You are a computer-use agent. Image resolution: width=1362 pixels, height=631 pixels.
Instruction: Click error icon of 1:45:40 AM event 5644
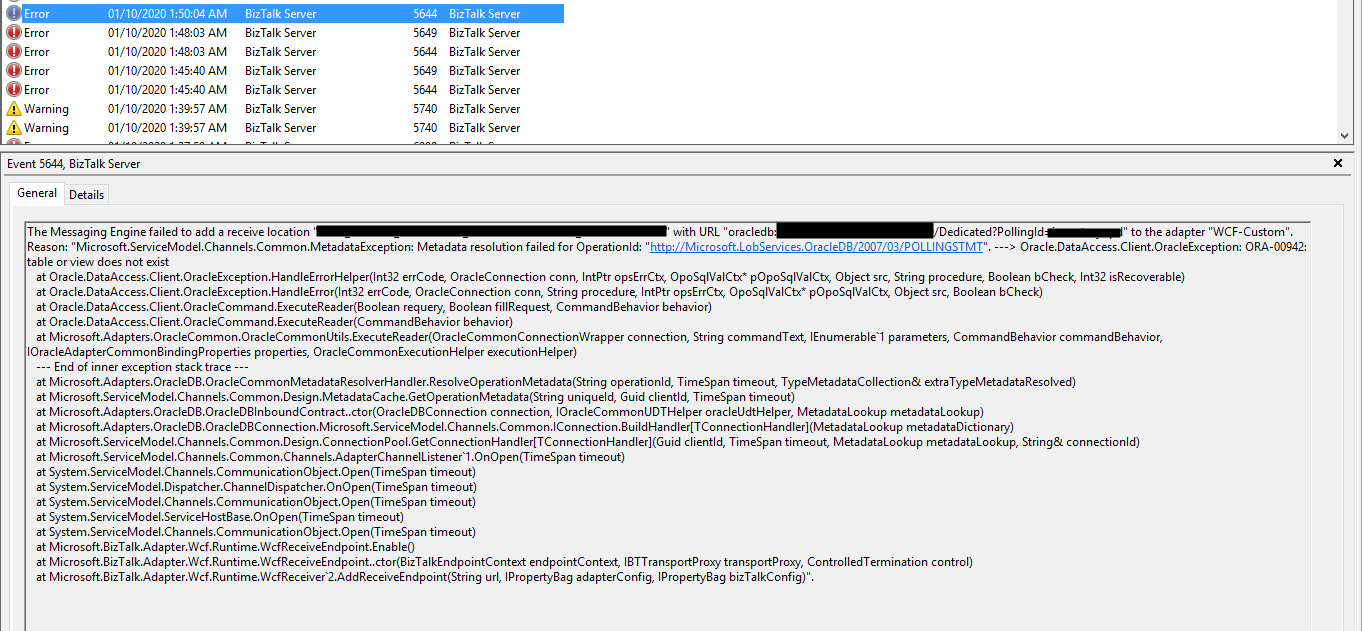[13, 90]
